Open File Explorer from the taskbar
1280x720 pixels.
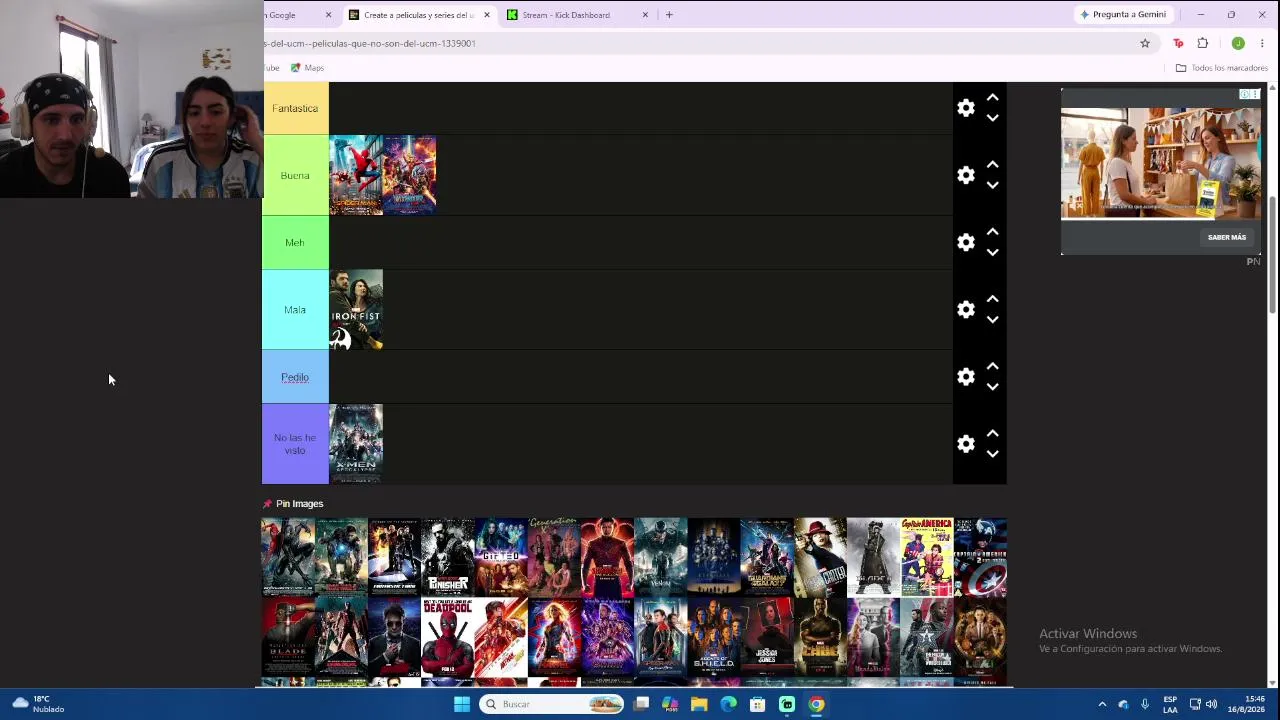click(x=699, y=704)
